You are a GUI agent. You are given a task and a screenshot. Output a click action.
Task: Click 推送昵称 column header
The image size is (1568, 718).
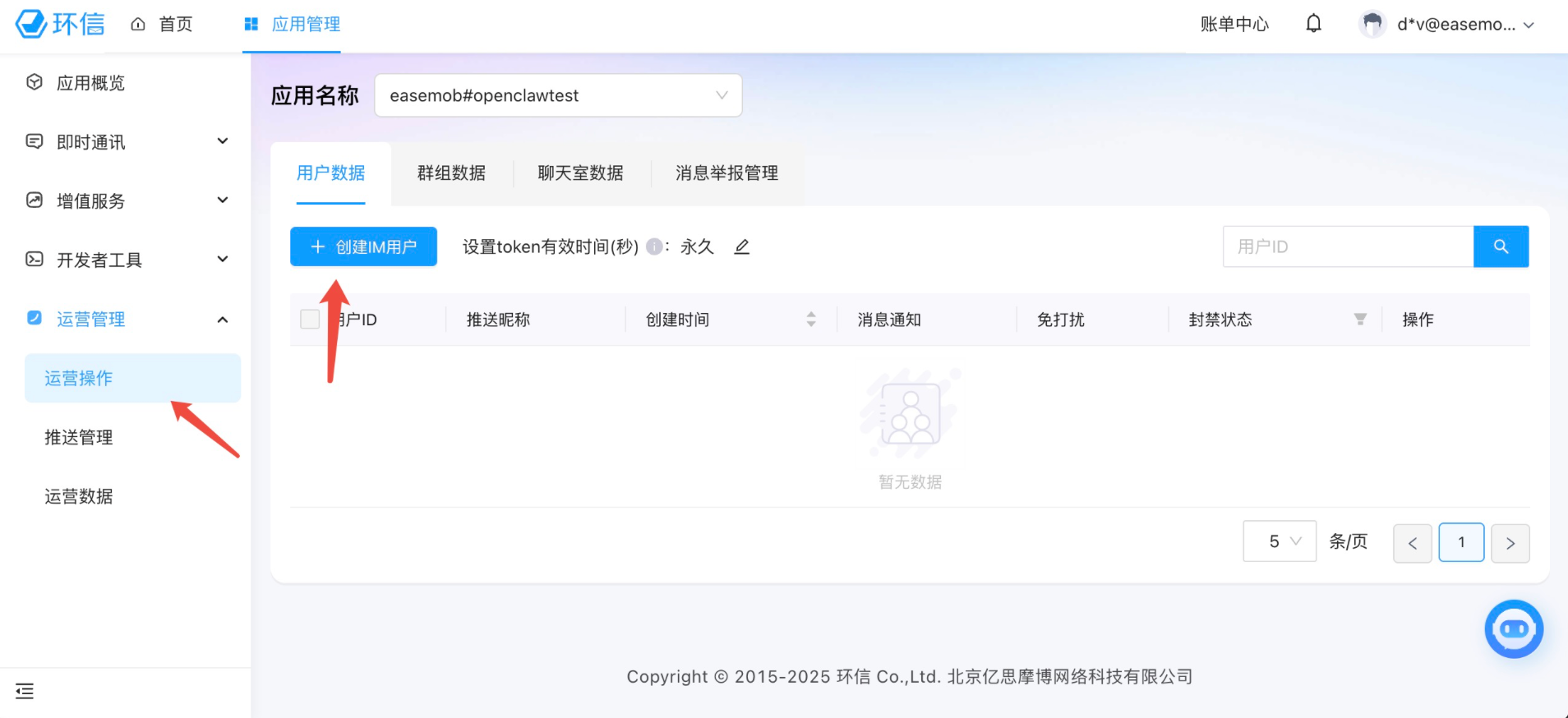[498, 320]
